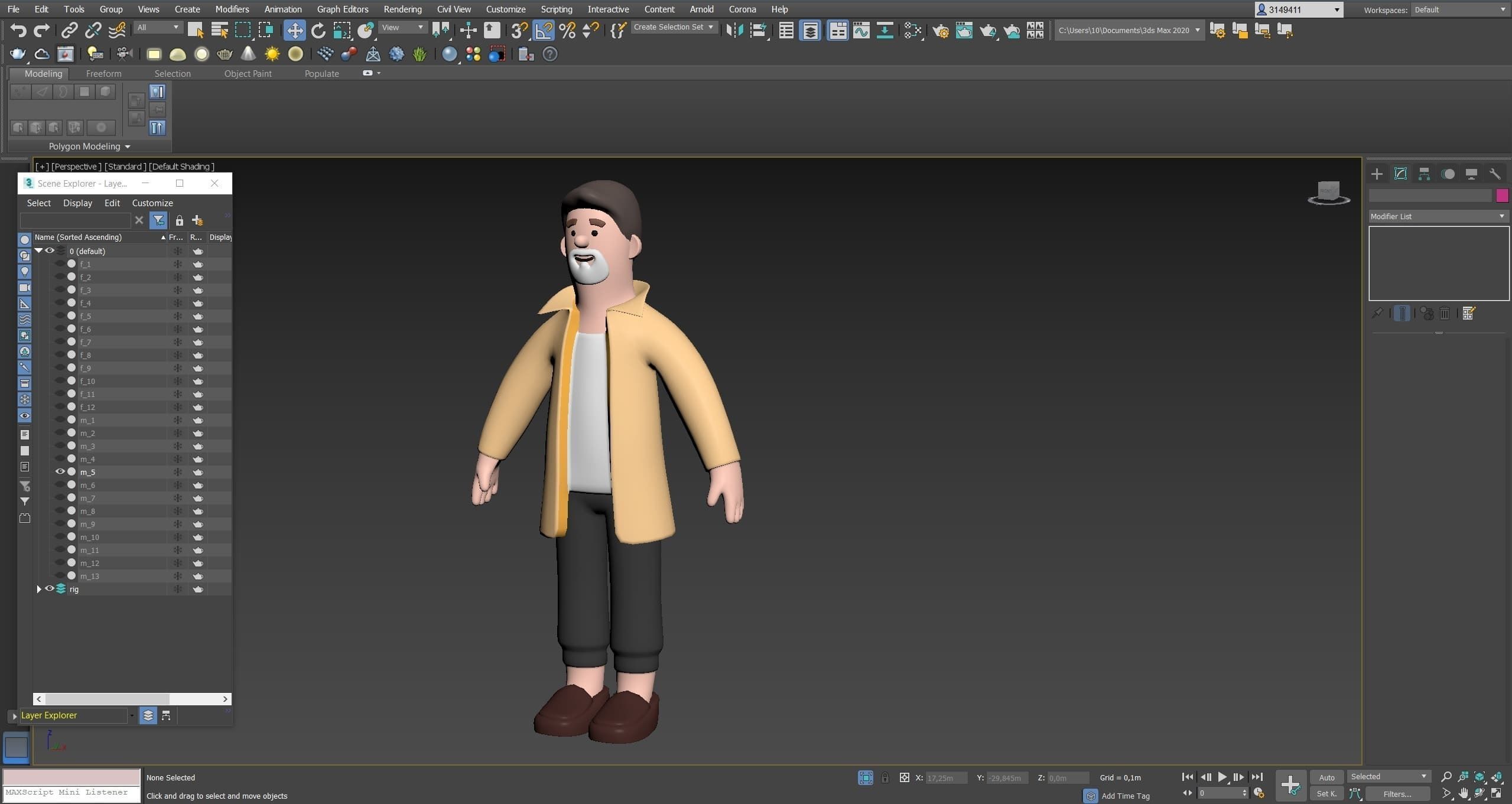Click Zoom Extents All icon
The width and height of the screenshot is (1512, 804).
point(1496,777)
